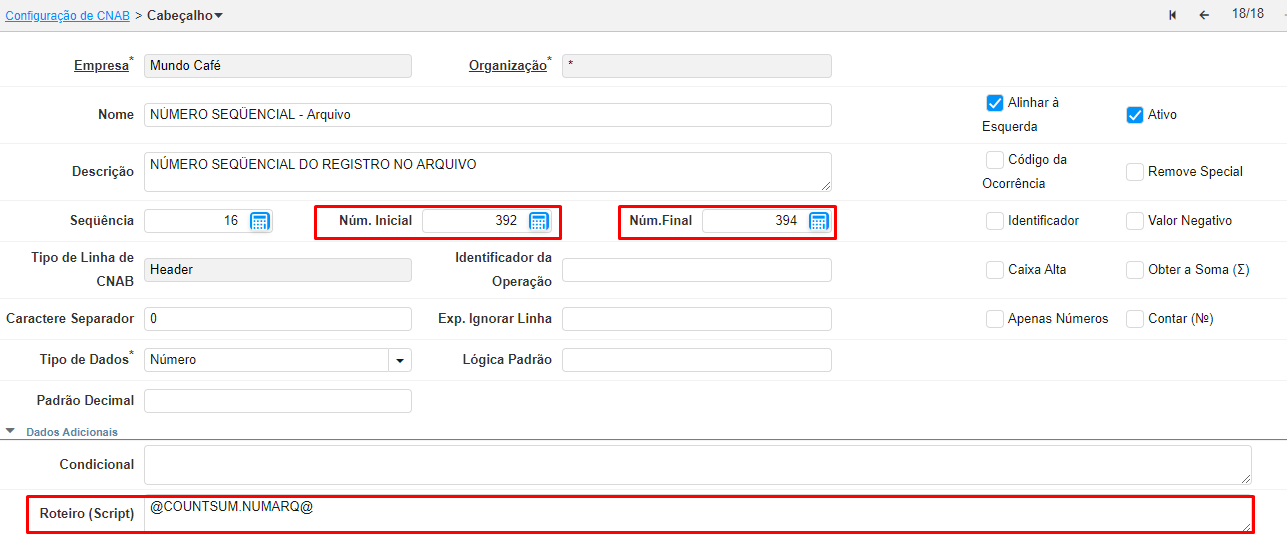Go to first record

pyautogui.click(x=1172, y=15)
